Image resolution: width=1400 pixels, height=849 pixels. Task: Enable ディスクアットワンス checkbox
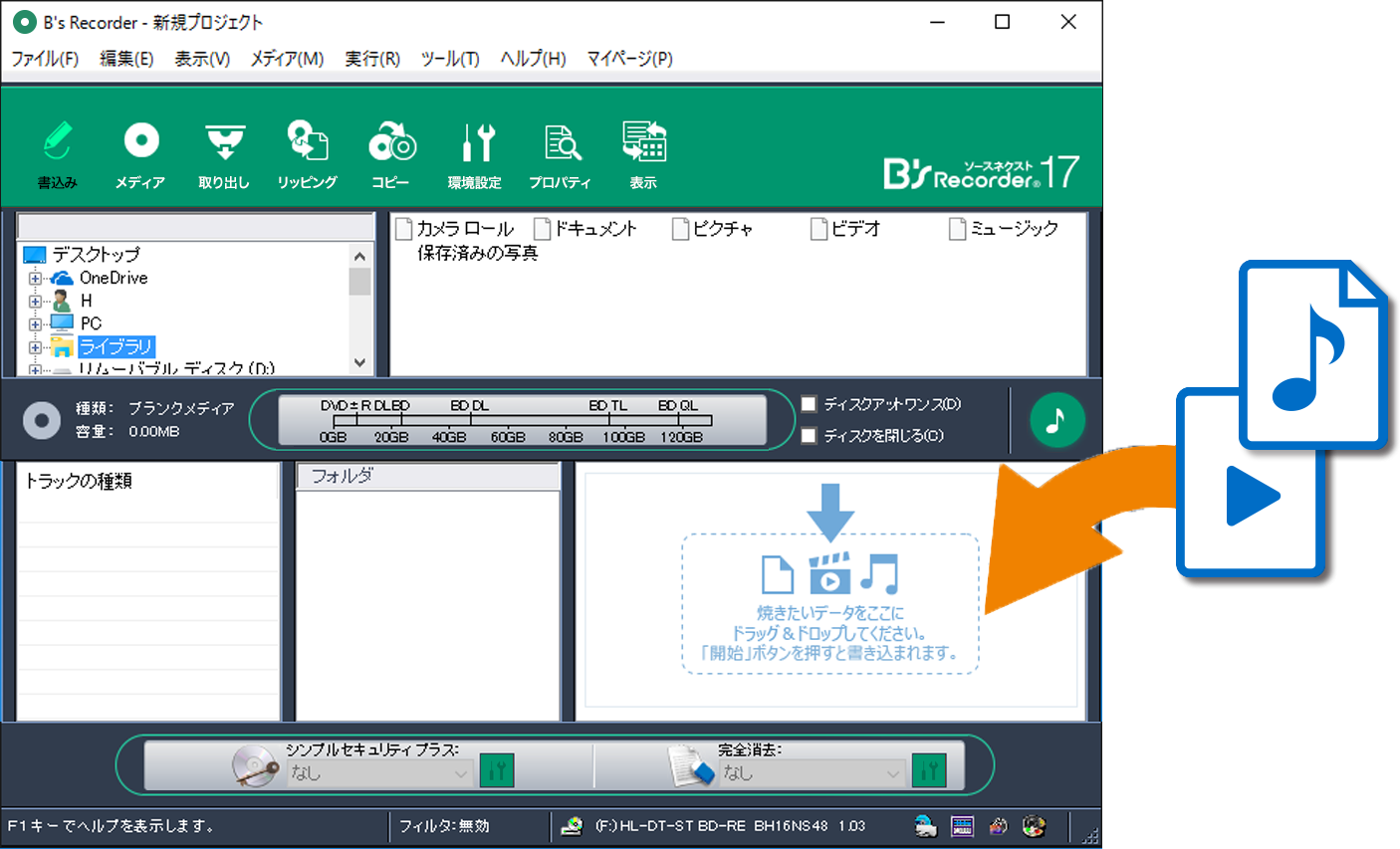click(809, 404)
